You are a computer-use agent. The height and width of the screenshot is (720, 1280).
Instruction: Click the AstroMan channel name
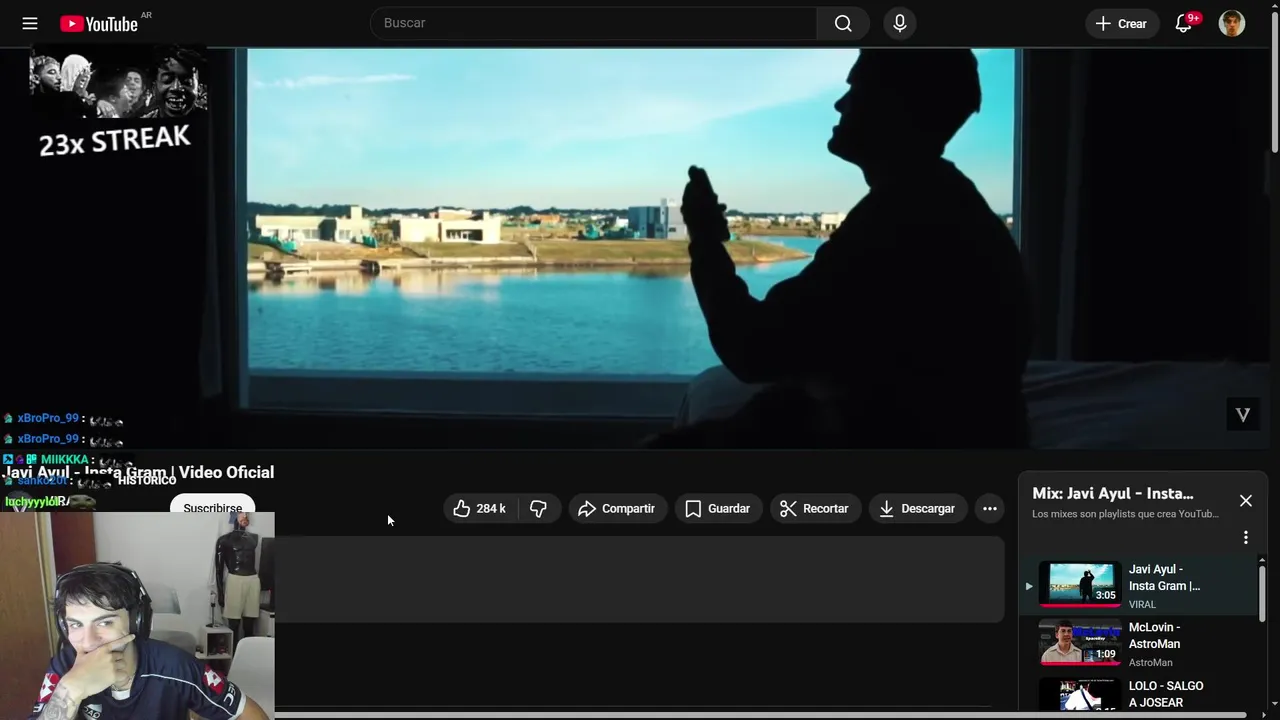pos(1150,662)
